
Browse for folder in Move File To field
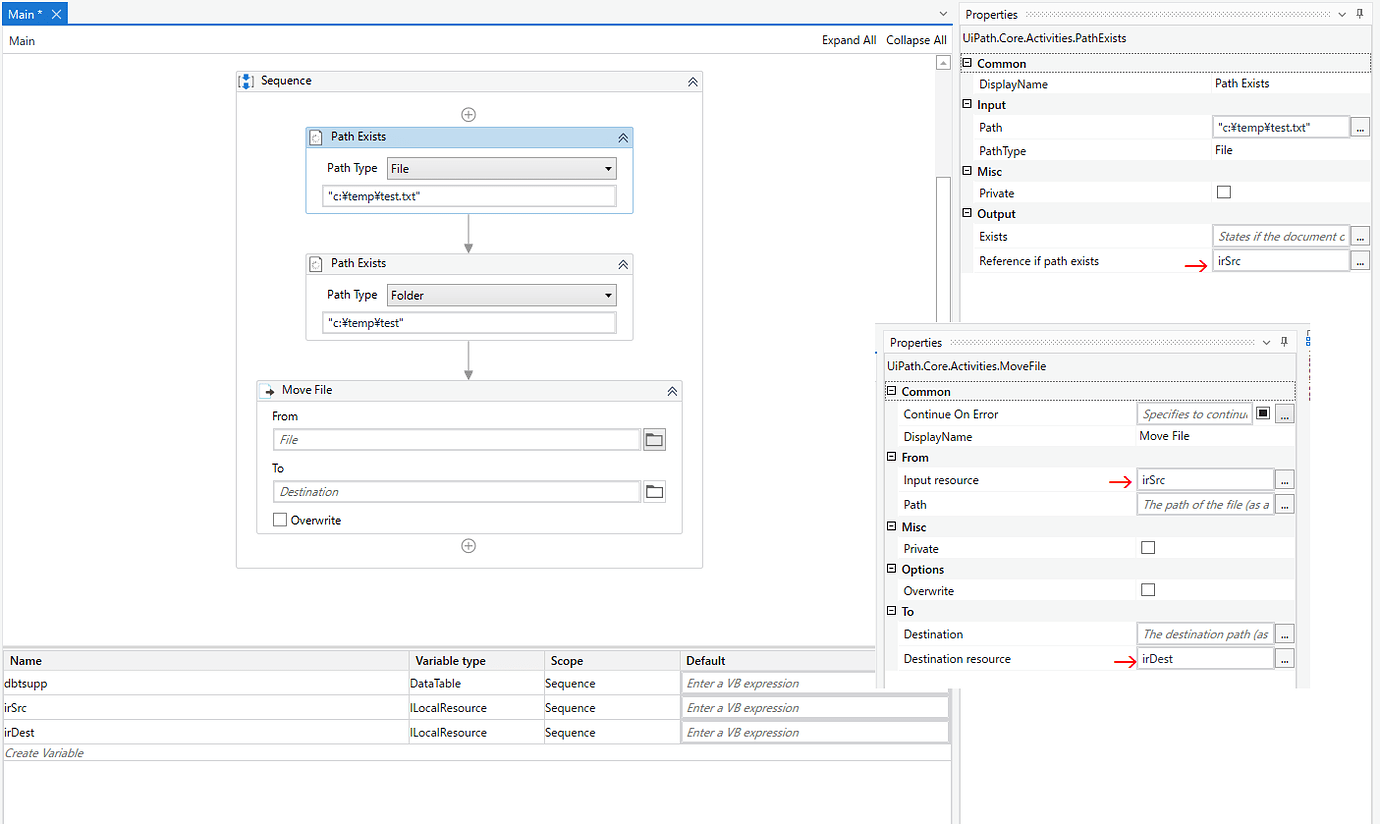[654, 492]
